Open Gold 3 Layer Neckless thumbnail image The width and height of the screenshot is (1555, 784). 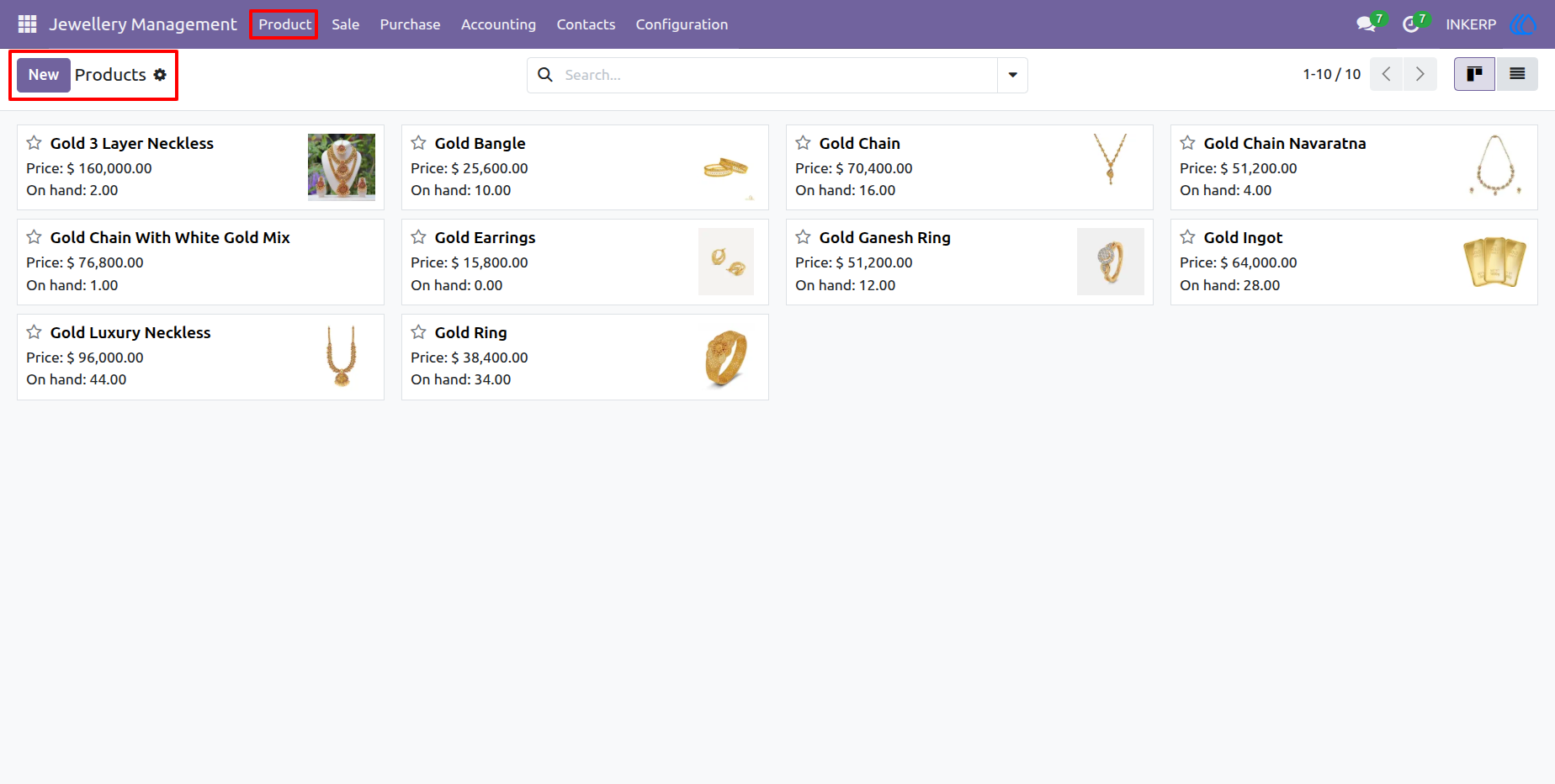(342, 167)
